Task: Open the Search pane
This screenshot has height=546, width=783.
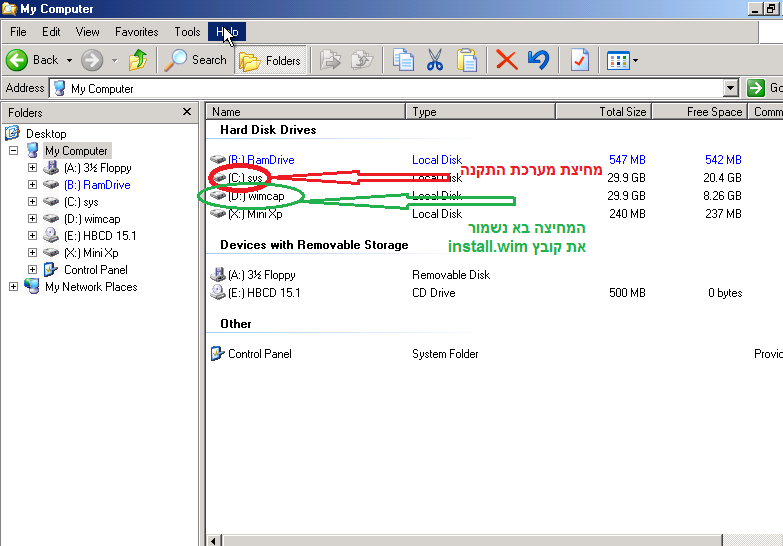Action: pos(196,60)
